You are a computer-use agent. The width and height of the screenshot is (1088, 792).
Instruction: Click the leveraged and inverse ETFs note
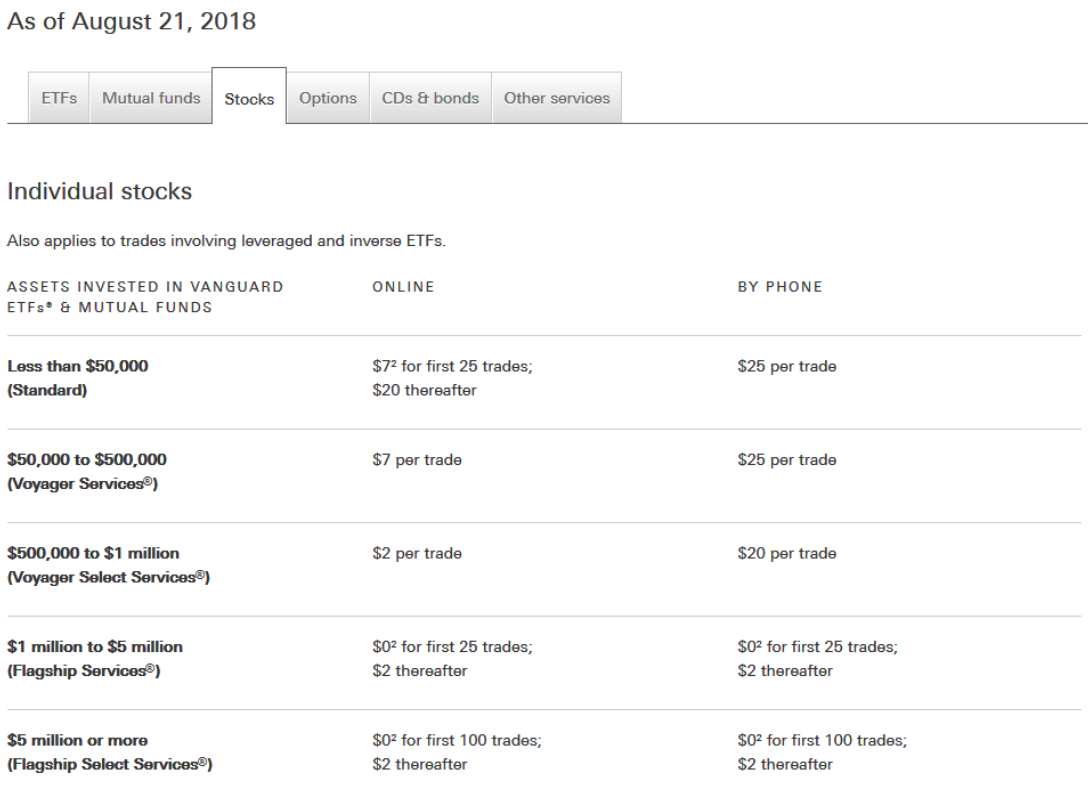point(226,241)
